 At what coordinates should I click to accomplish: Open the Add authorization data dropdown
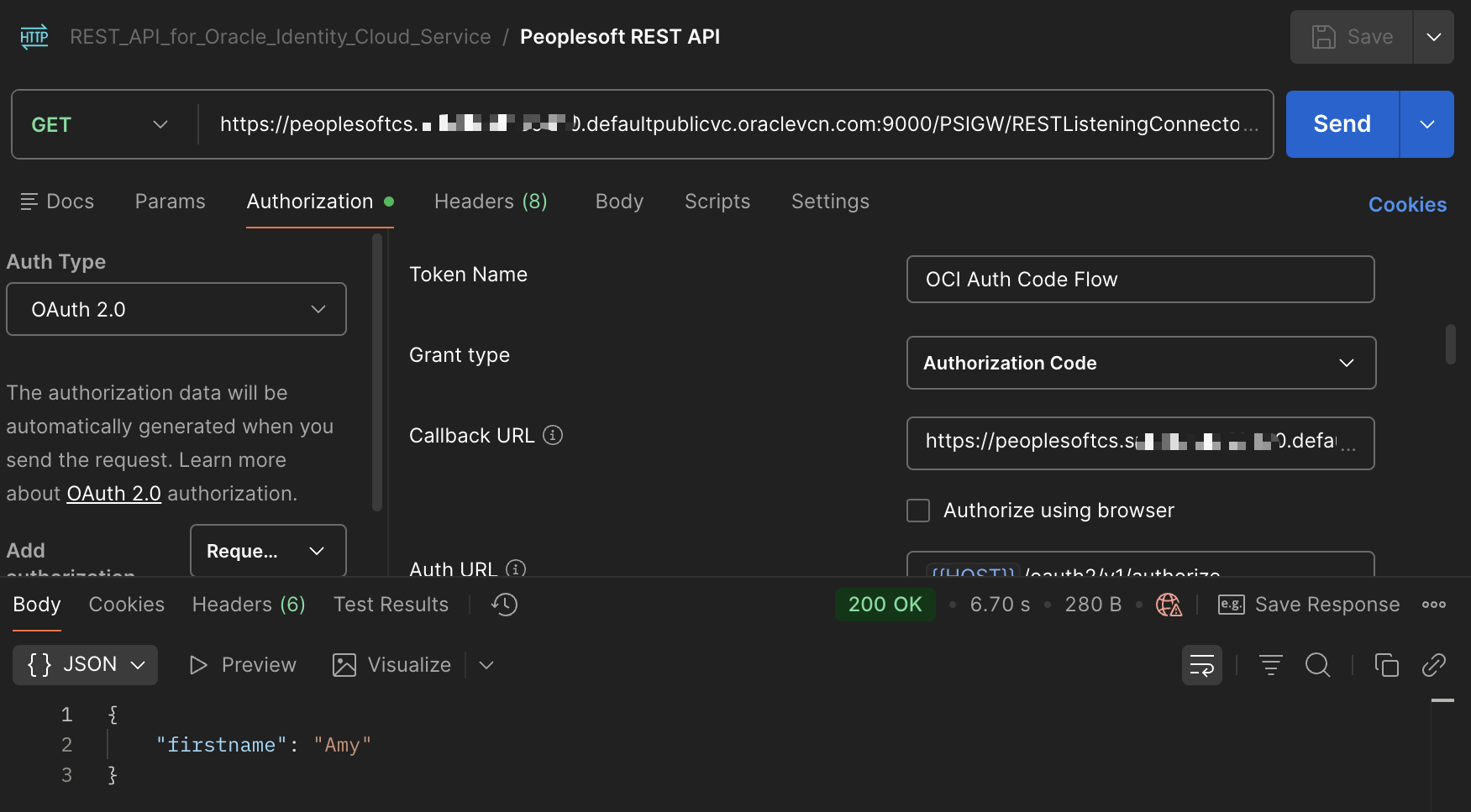click(268, 551)
